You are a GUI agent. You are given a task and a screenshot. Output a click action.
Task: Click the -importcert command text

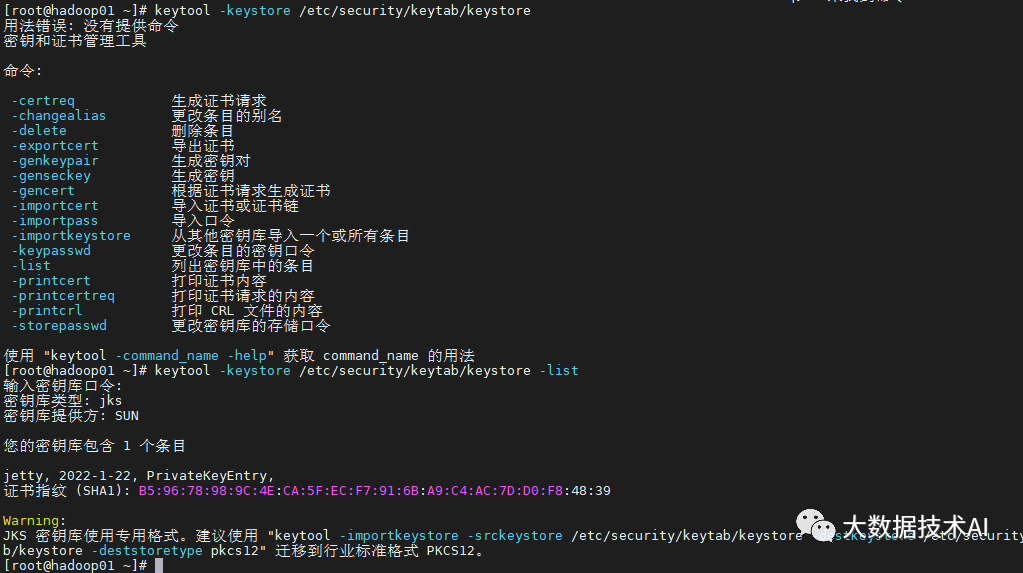(x=55, y=206)
